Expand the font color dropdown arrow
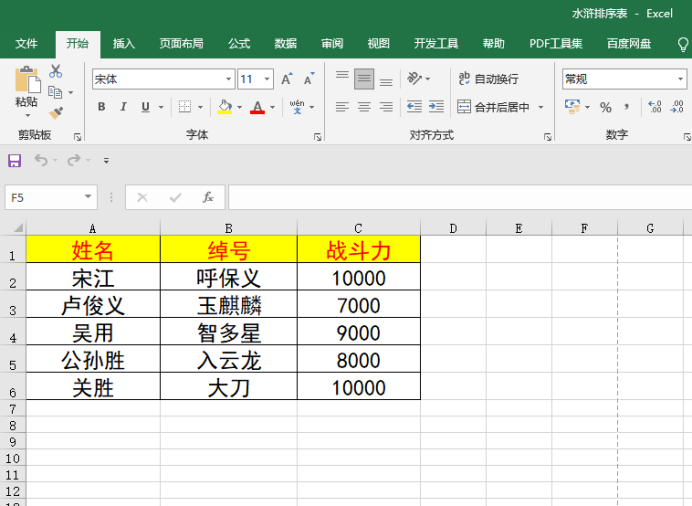The width and height of the screenshot is (692, 506). point(272,107)
